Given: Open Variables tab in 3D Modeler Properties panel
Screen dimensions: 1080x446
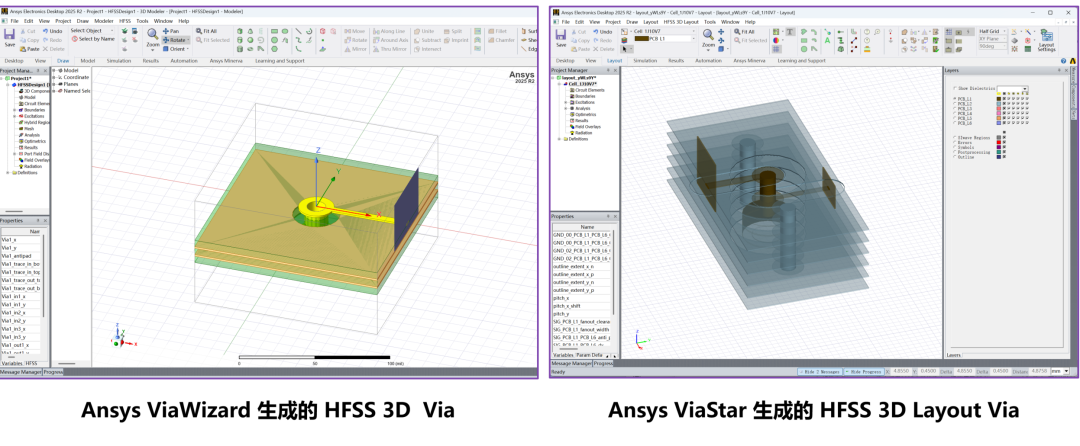Looking at the screenshot, I should click(x=12, y=363).
